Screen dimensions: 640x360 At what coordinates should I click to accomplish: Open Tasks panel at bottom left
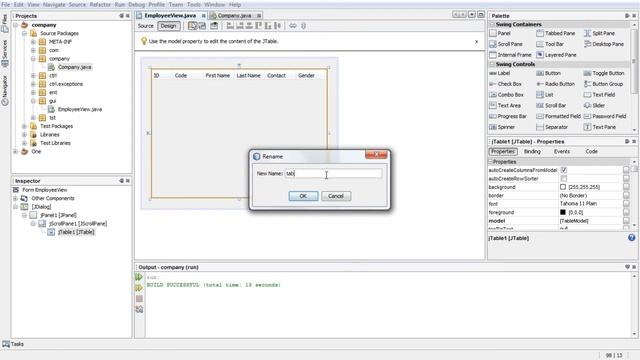coord(13,344)
